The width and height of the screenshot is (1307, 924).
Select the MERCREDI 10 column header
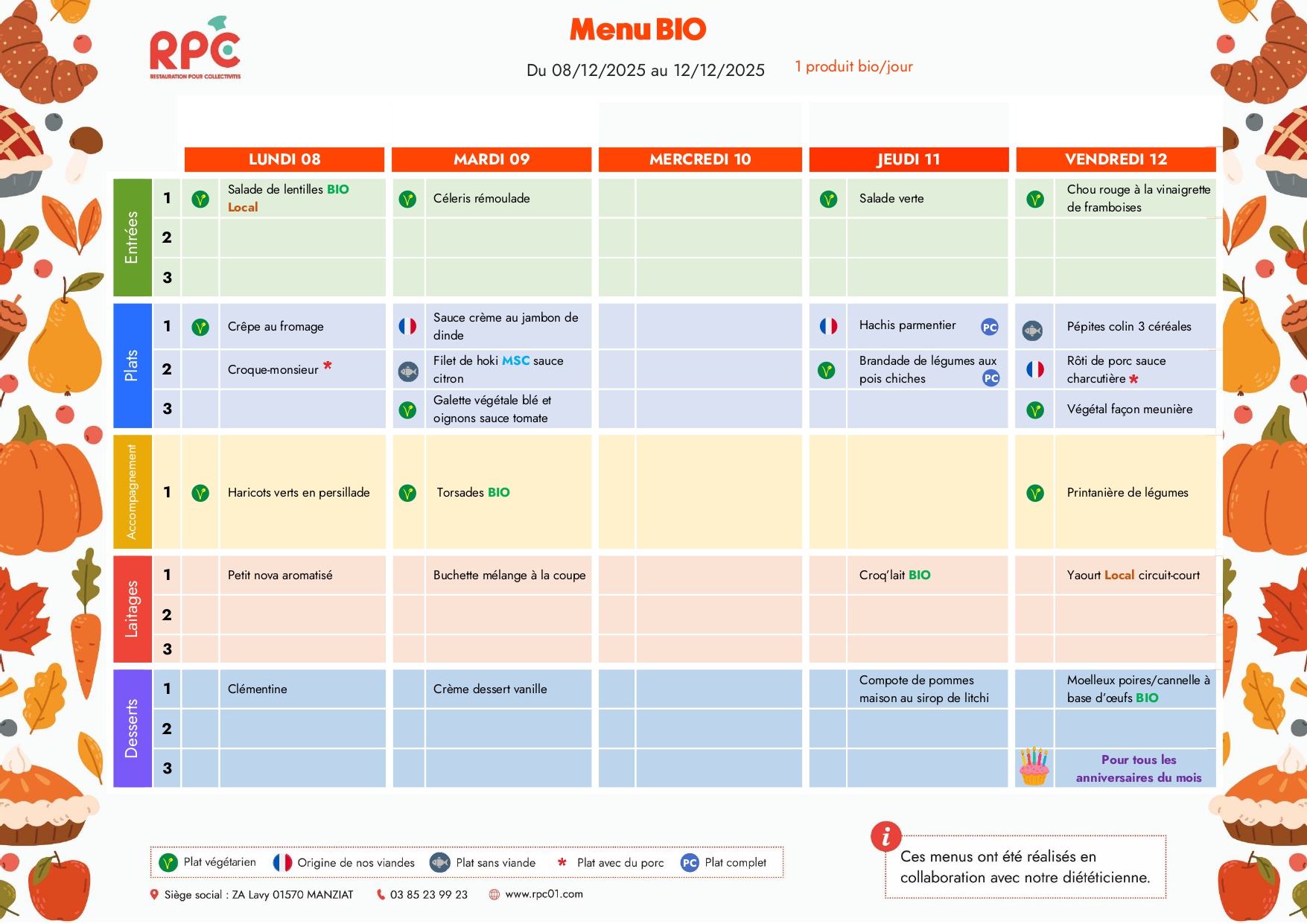pyautogui.click(x=700, y=159)
